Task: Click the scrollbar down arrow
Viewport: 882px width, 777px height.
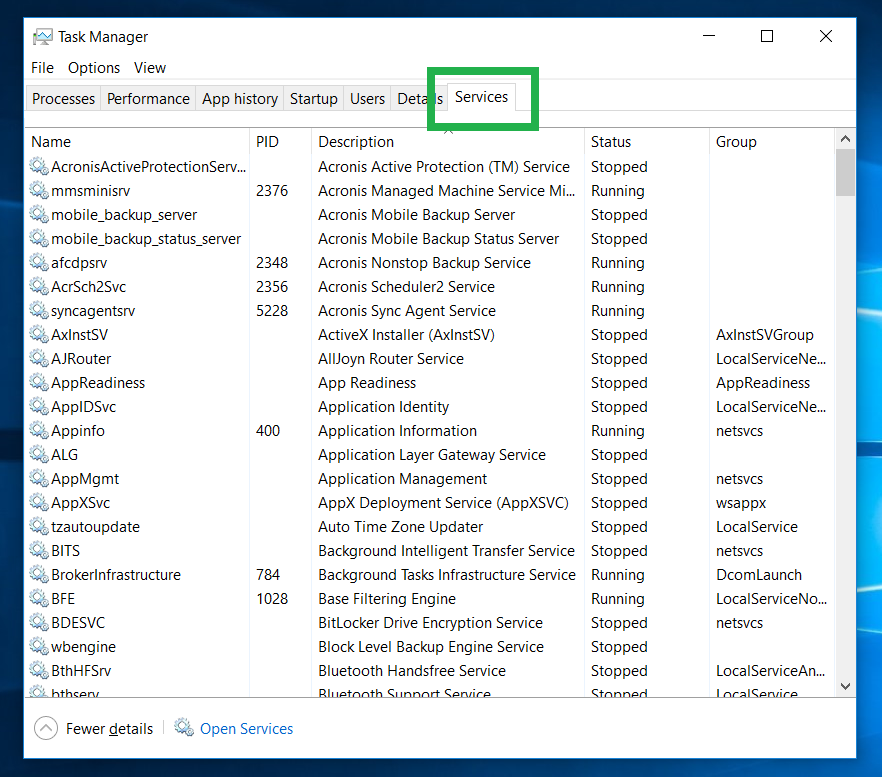Action: coord(845,686)
